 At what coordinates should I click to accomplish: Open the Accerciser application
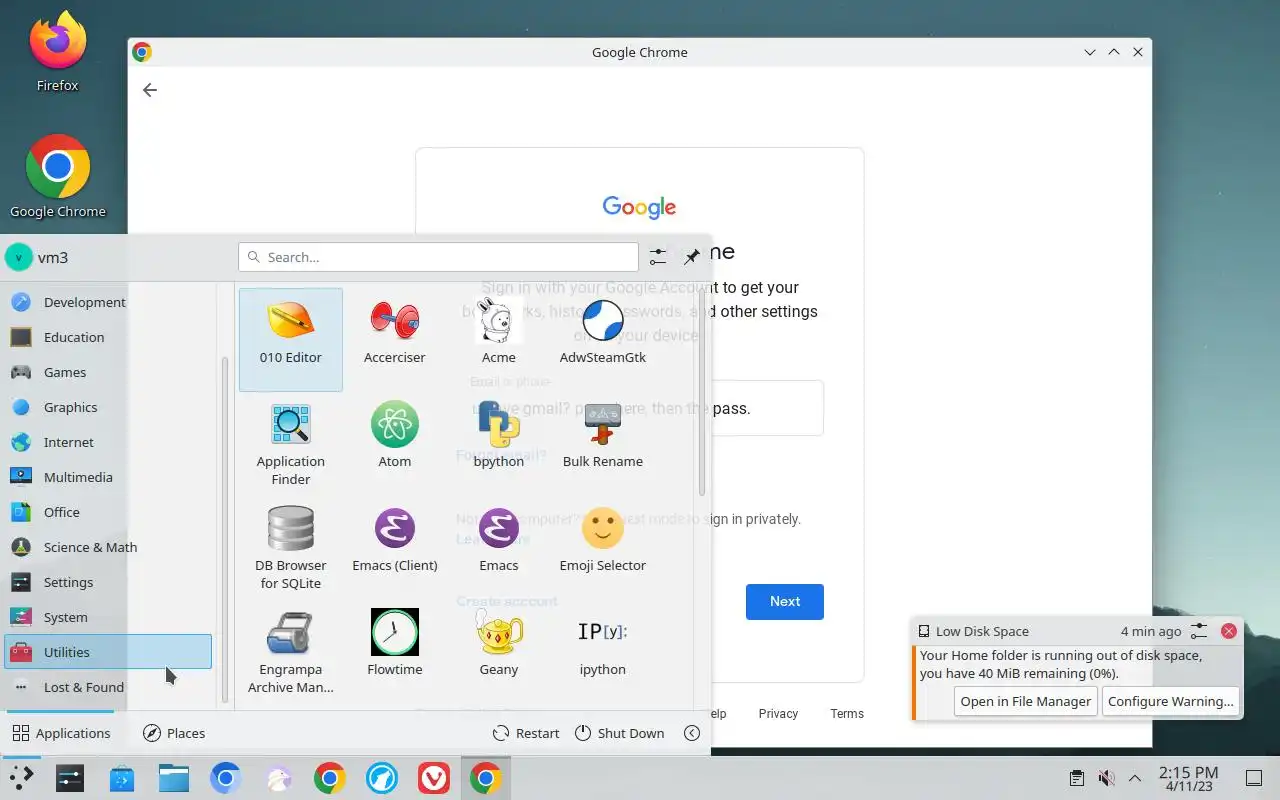click(395, 339)
